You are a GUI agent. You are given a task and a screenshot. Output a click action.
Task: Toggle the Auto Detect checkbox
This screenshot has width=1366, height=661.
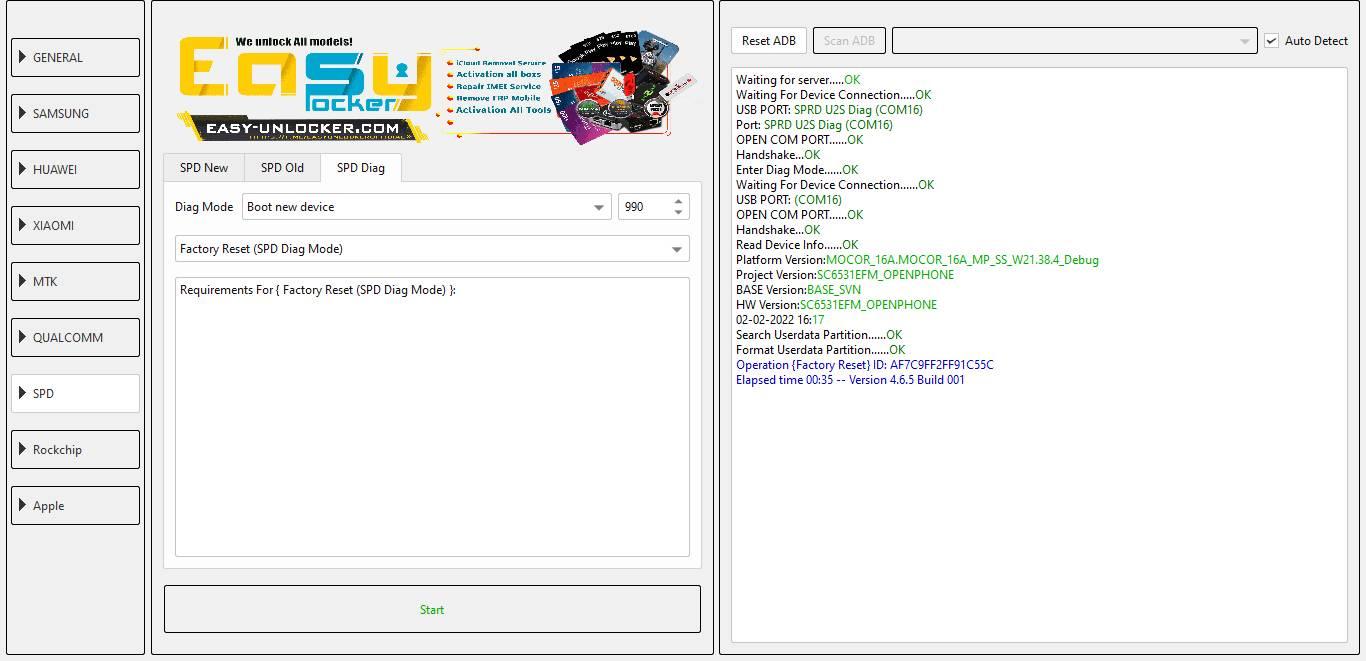click(x=1272, y=40)
